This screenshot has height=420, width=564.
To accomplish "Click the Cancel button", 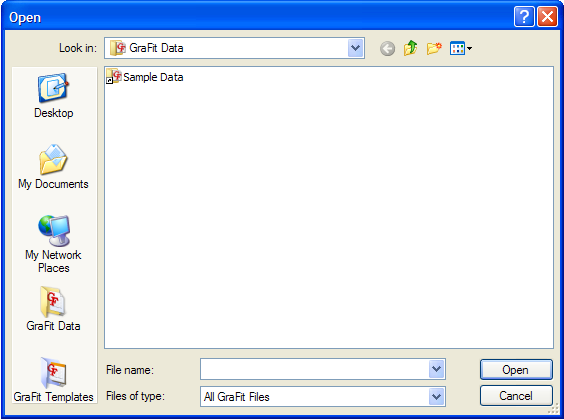I will [516, 396].
